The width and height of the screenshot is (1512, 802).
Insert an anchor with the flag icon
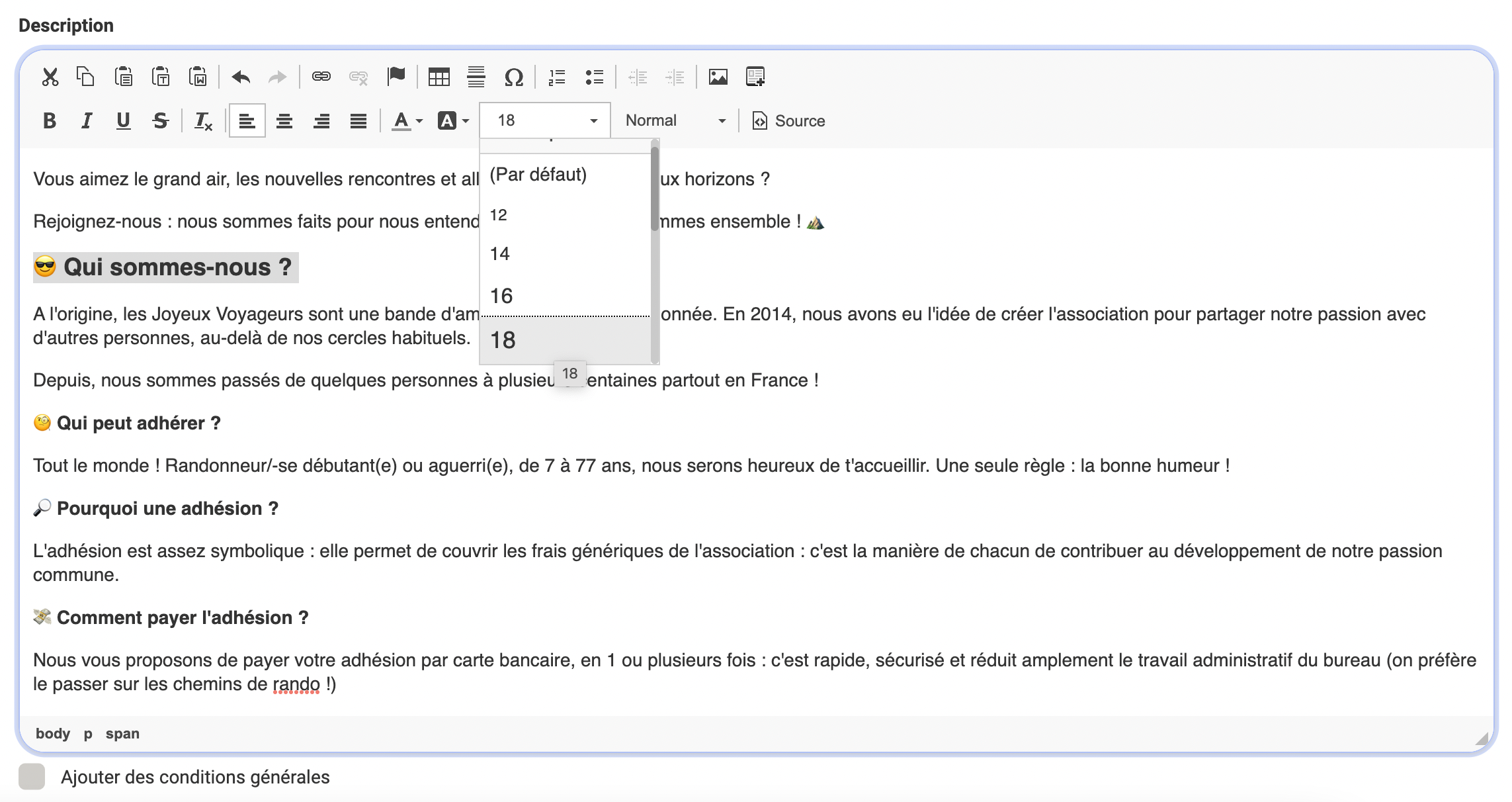click(x=396, y=77)
